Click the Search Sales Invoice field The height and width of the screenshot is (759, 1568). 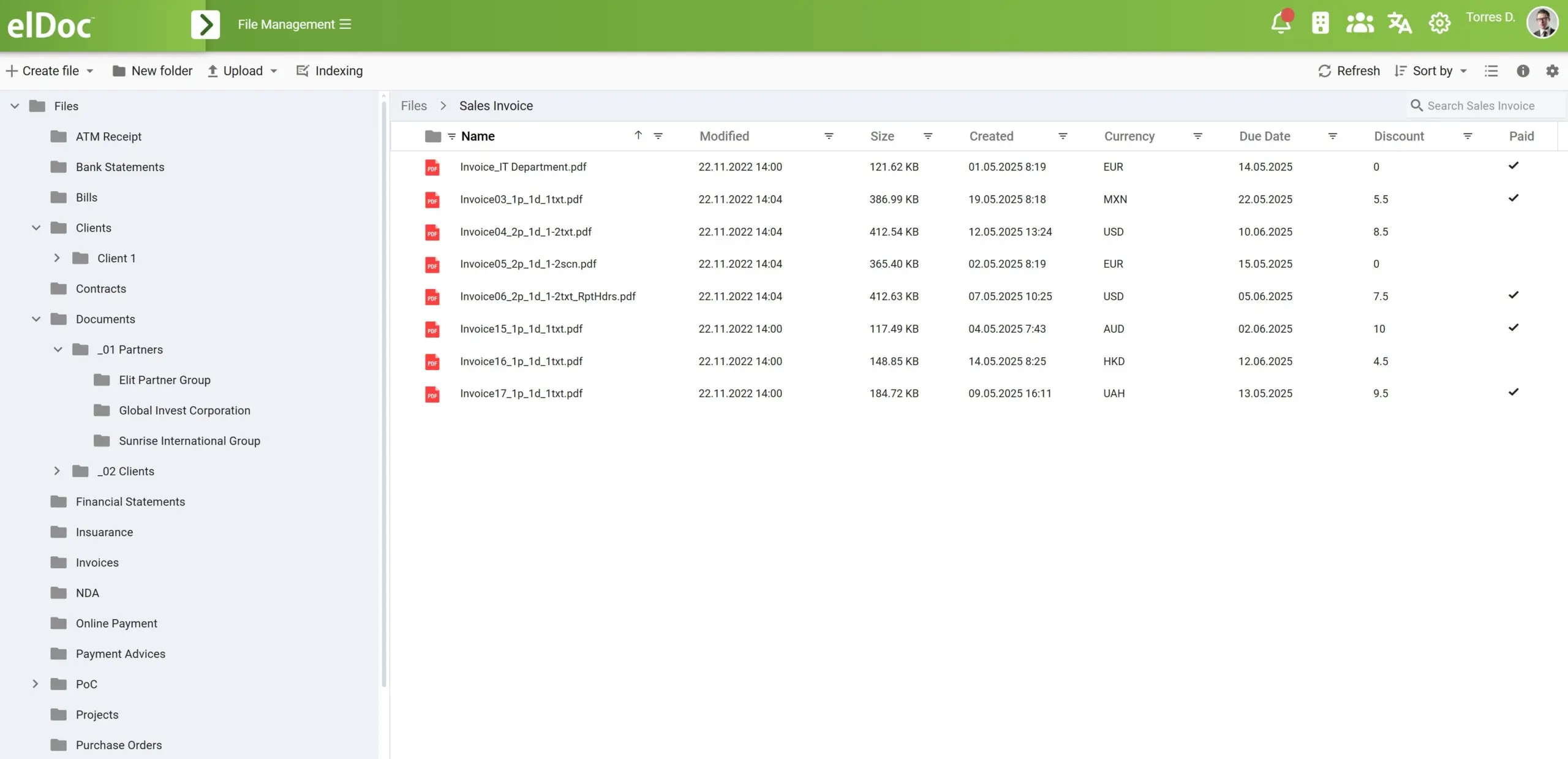(1480, 106)
